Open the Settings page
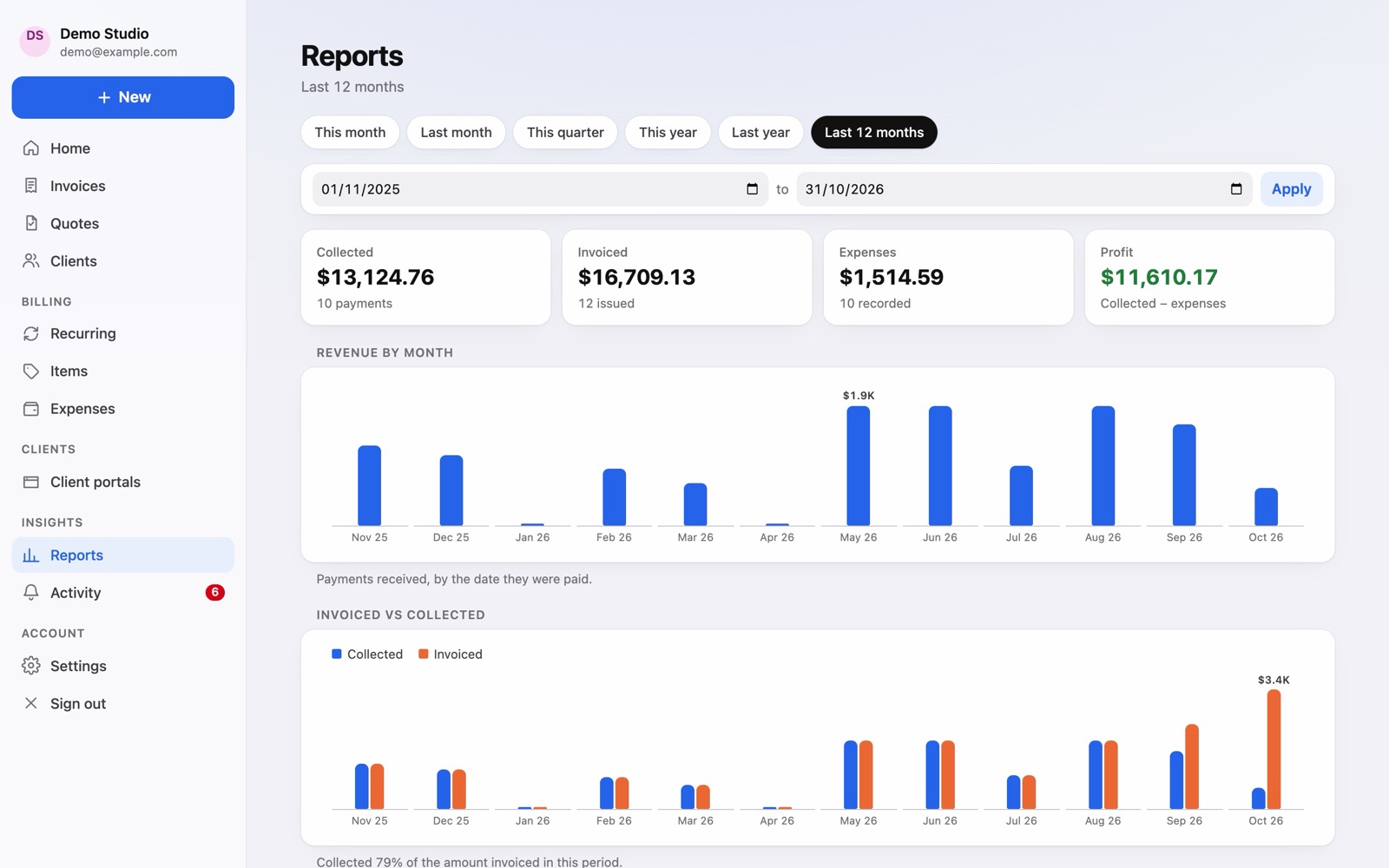1389x868 pixels. (x=123, y=666)
